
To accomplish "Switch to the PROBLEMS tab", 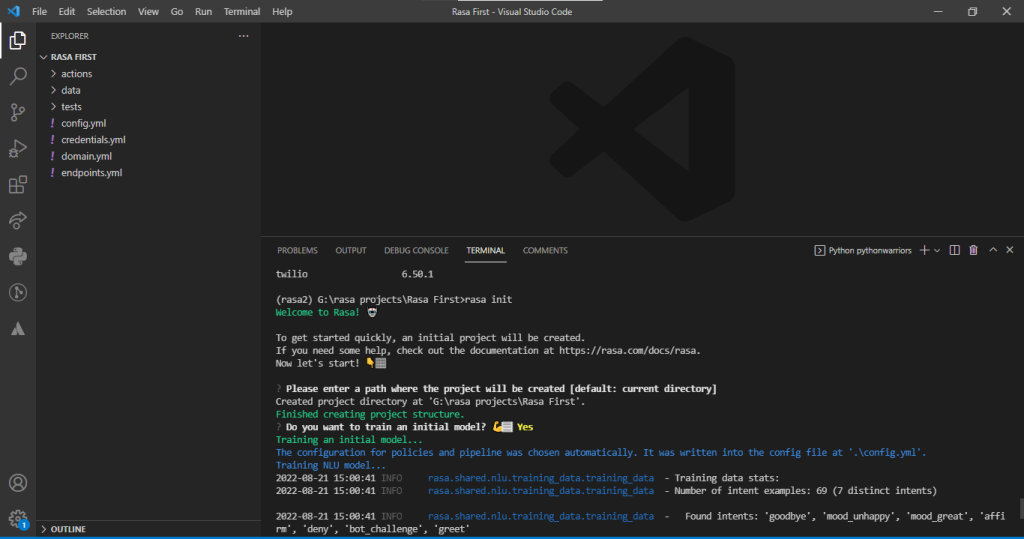I will [297, 250].
